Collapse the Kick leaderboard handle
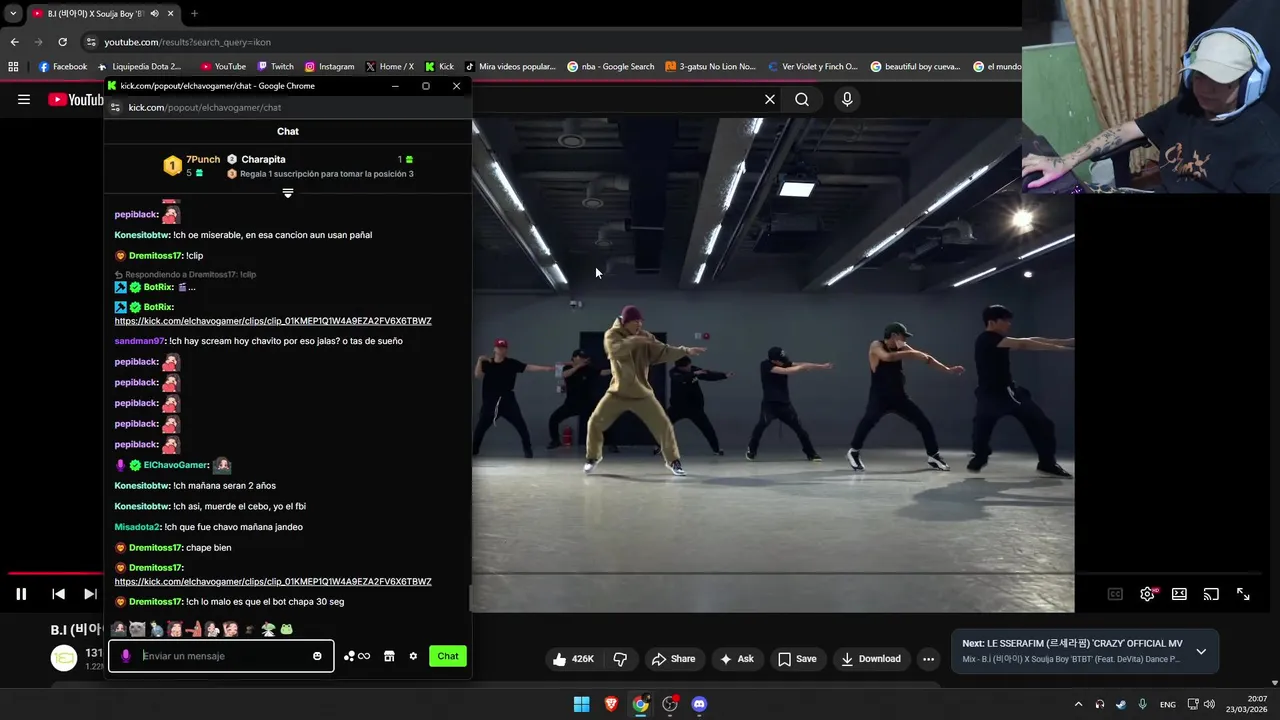1280x720 pixels. pos(288,192)
